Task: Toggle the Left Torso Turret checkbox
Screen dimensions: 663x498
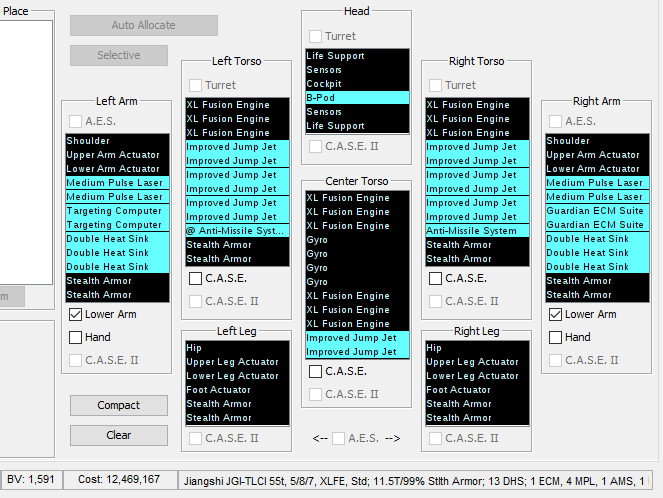Action: pos(195,85)
